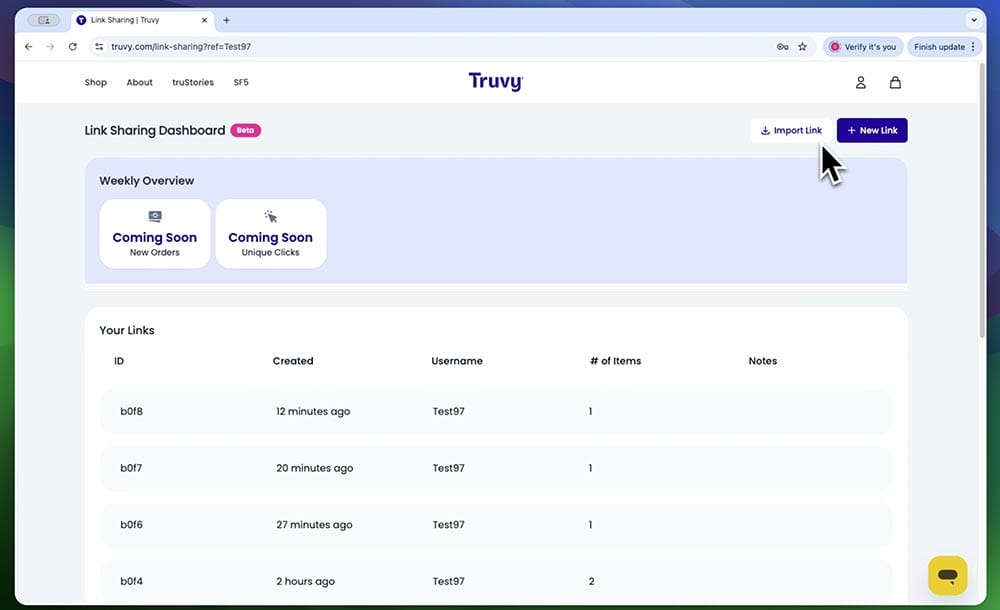Close the Link Sharing | Truvy tab

[204, 20]
